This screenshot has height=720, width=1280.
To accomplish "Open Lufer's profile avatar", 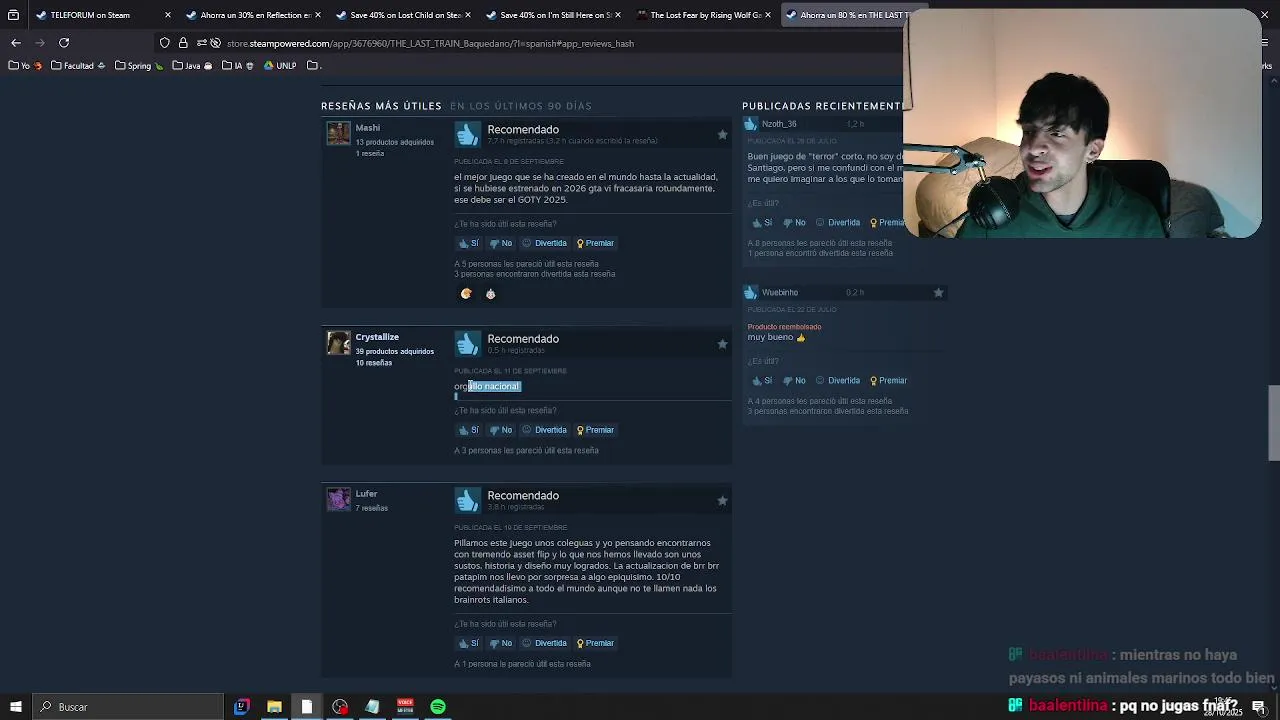I will tap(338, 499).
